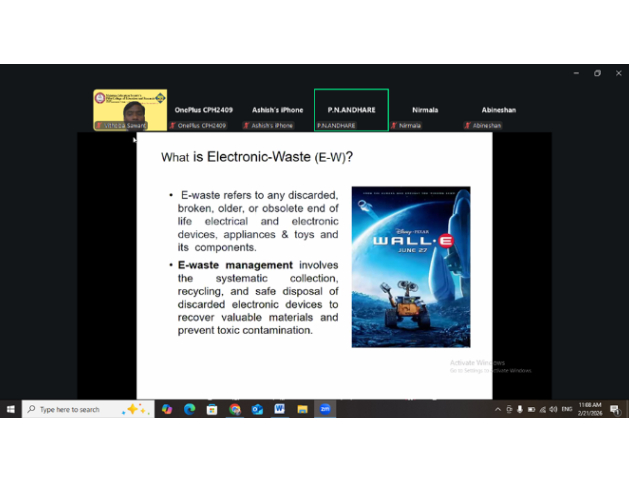The image size is (630, 483).
Task: Open the Windows Start menu
Action: point(10,409)
